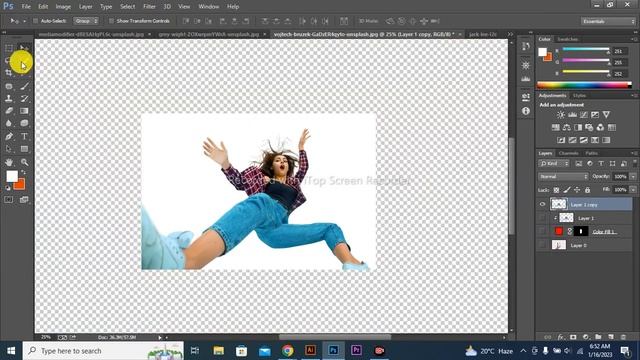The image size is (640, 360).
Task: Filter layers by type layers
Action: pyautogui.click(x=601, y=163)
